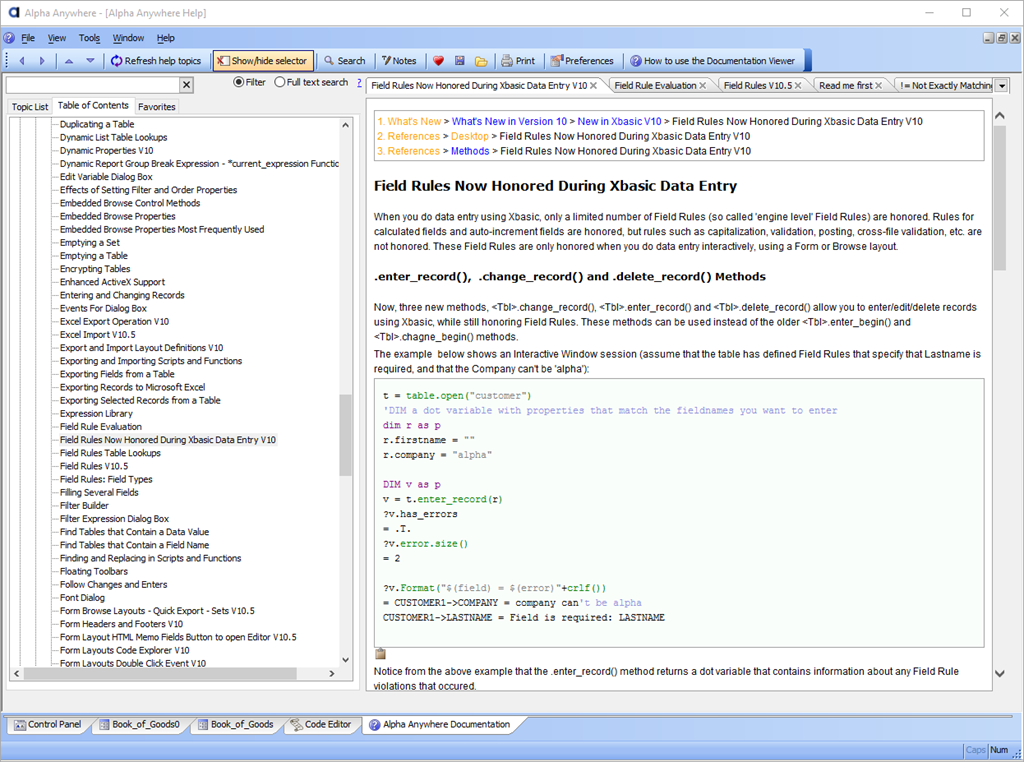Click the back navigation arrow
This screenshot has width=1024, height=762.
(22, 61)
